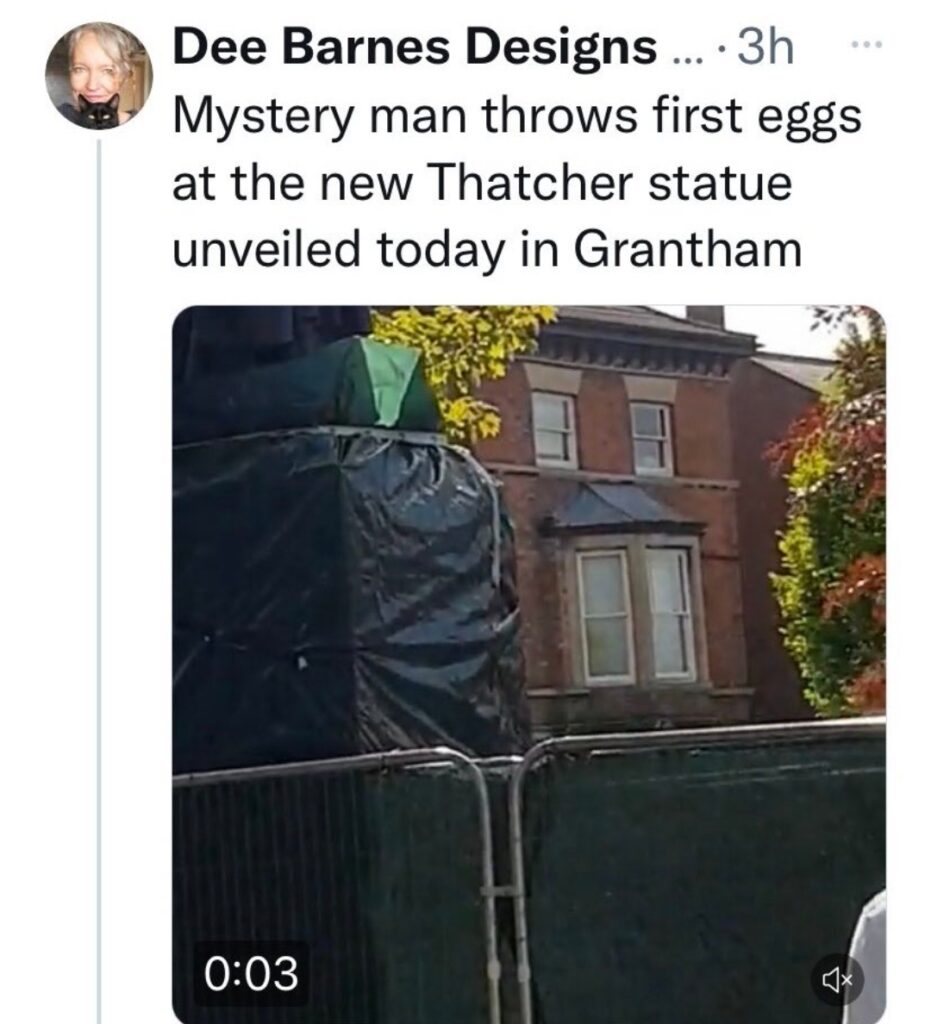
Task: Click the Dee Barnes Designs account name
Action: pos(415,47)
